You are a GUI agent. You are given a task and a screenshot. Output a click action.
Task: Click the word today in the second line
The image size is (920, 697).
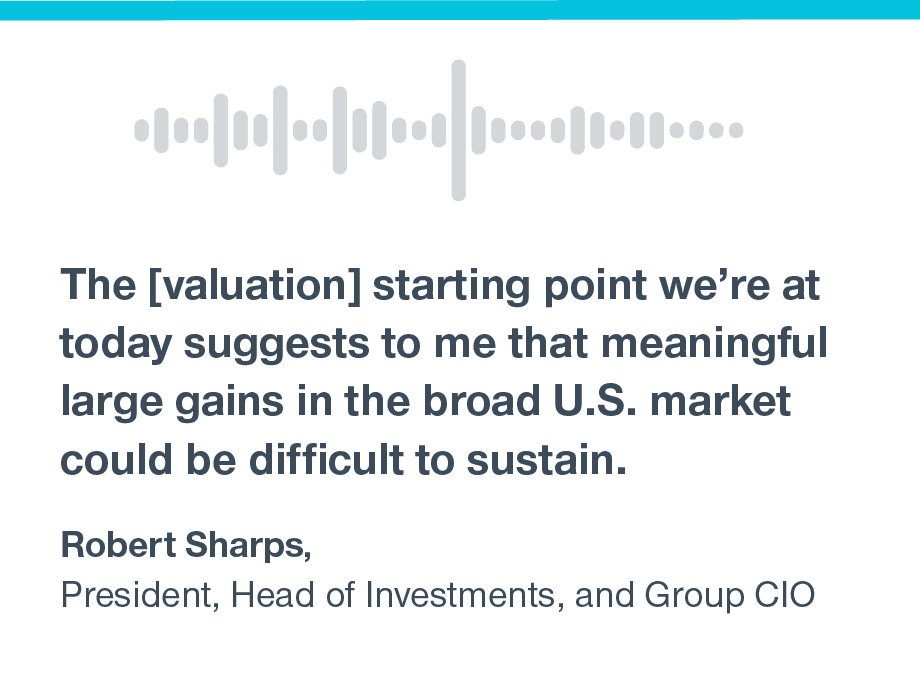(116, 344)
